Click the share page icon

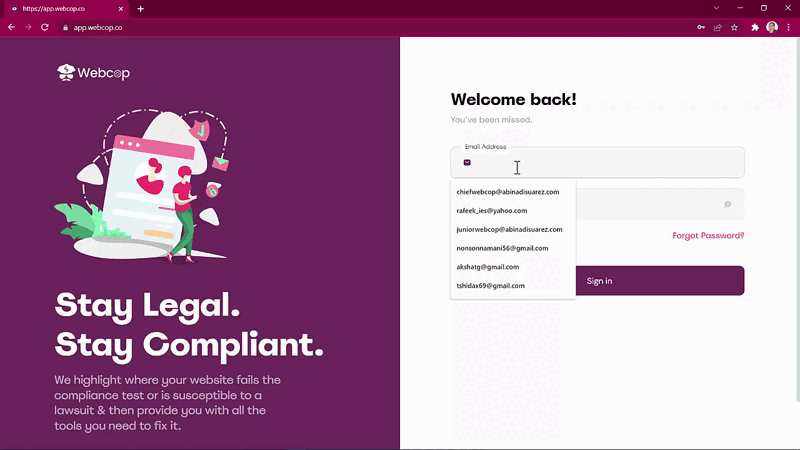(x=718, y=28)
